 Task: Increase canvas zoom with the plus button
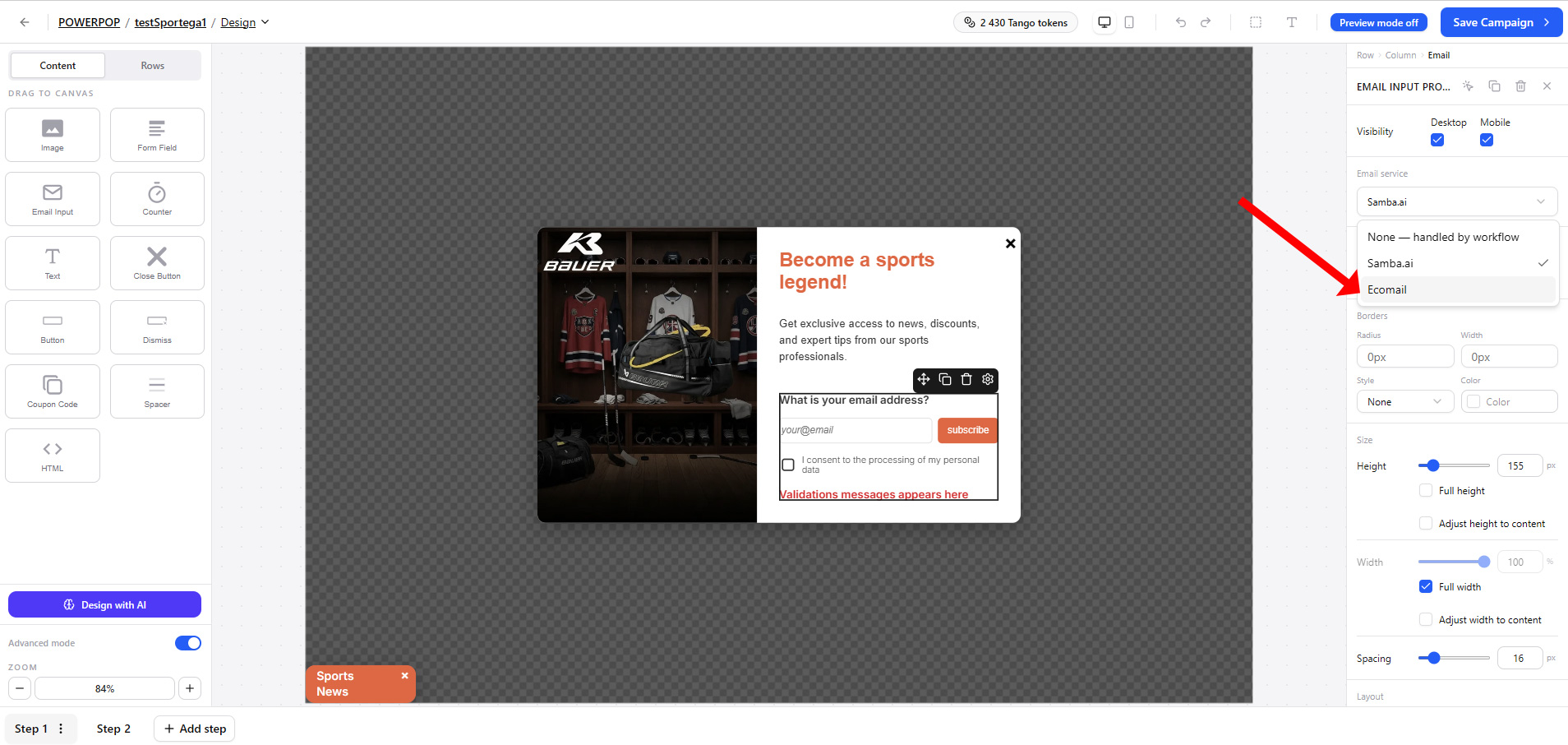click(x=190, y=688)
